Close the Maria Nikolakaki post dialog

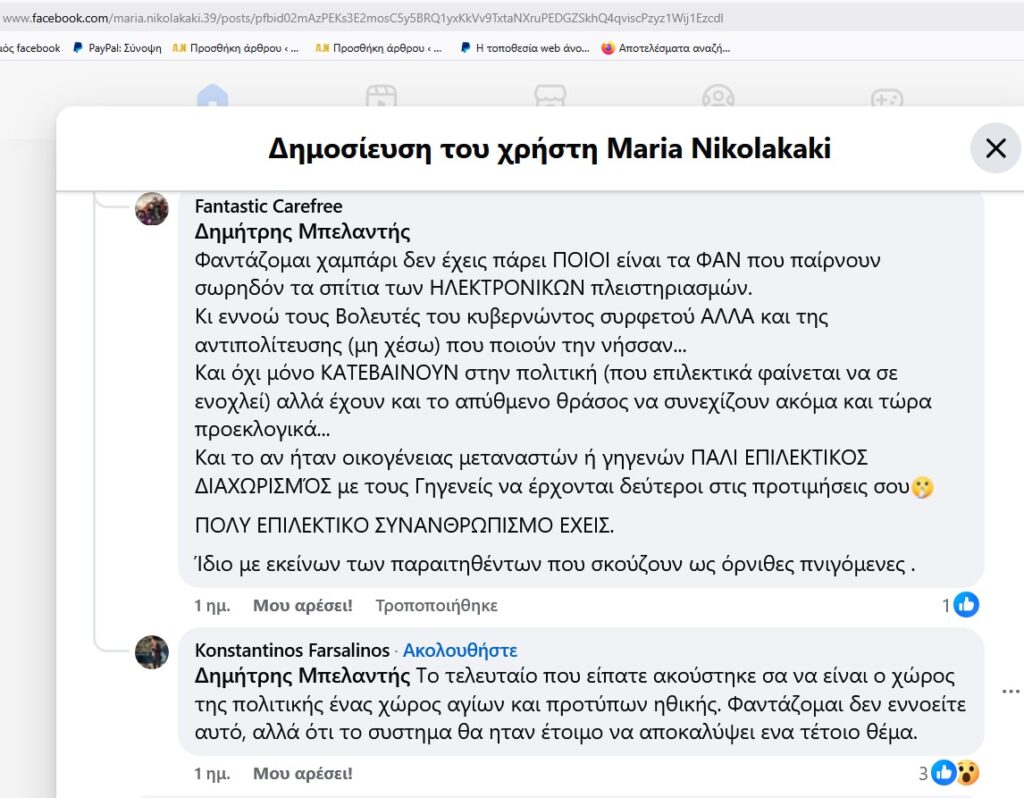[x=995, y=148]
